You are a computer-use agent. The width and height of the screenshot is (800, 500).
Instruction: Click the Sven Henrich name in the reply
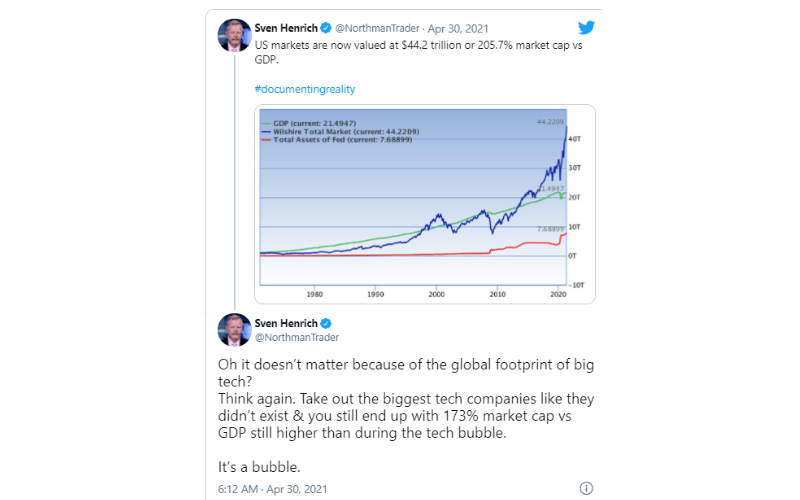[286, 323]
